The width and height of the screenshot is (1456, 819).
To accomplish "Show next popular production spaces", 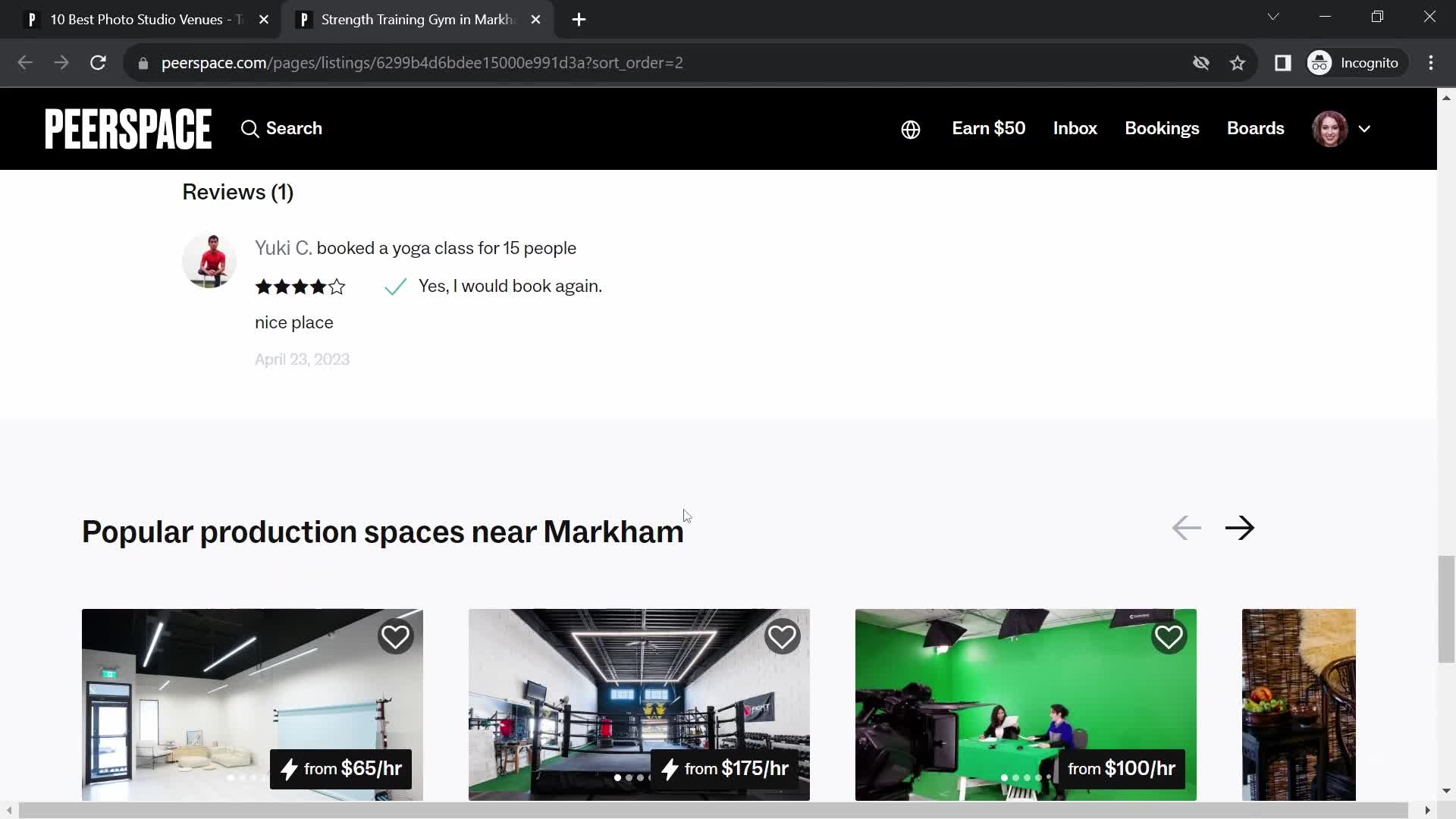I will [x=1239, y=528].
